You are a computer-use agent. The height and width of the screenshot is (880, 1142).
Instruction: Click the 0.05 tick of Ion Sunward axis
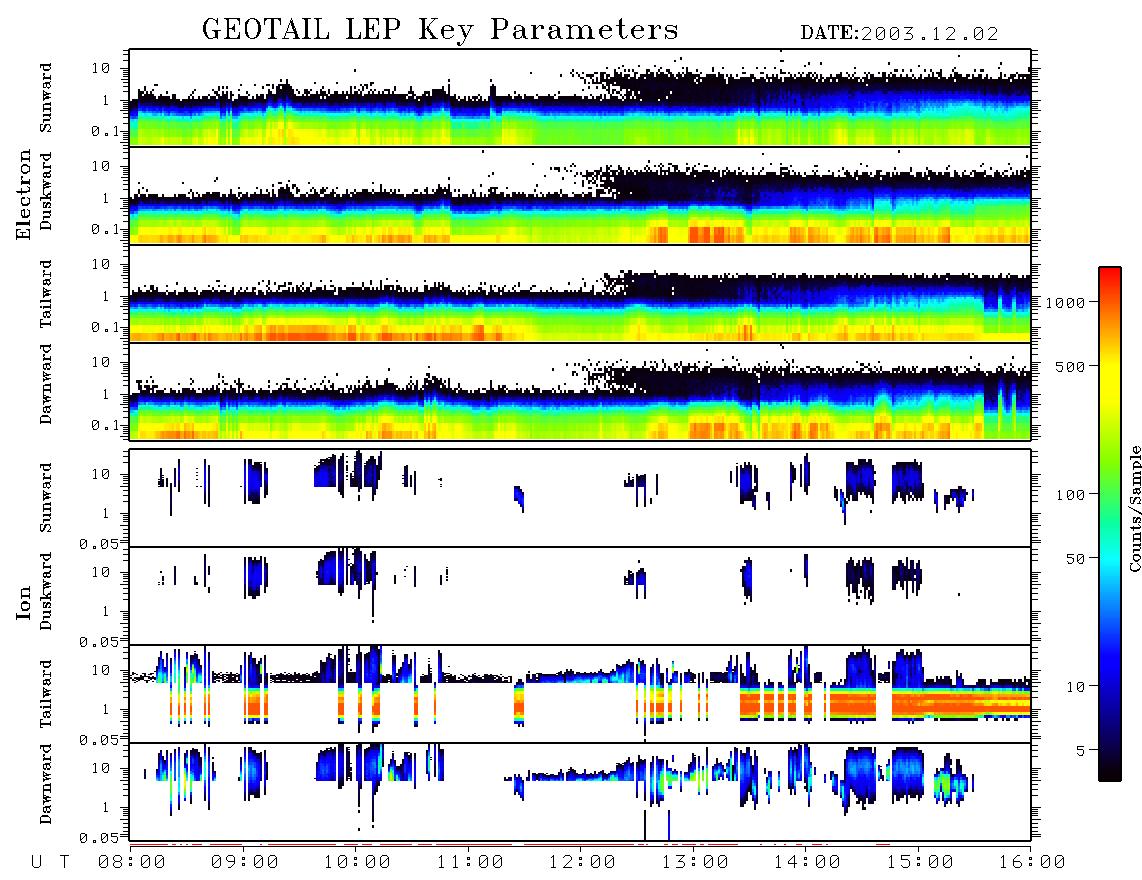98,543
